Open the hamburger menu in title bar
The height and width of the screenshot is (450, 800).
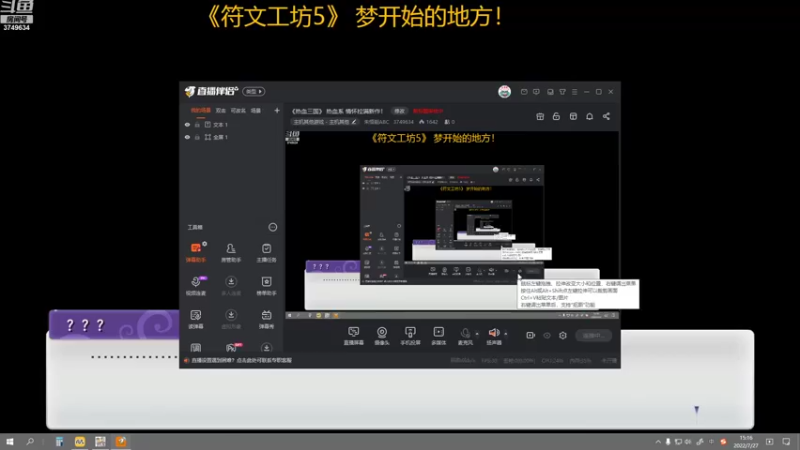click(x=574, y=92)
